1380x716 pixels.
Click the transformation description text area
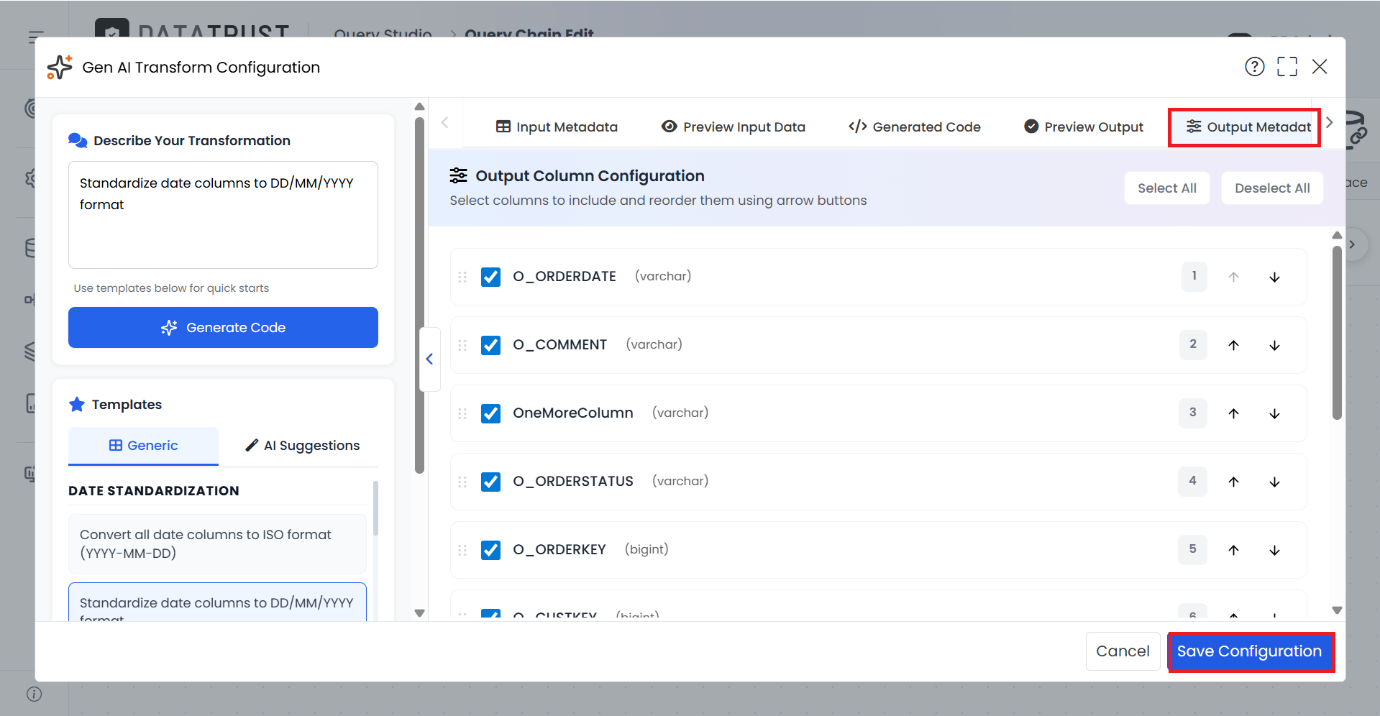coord(223,215)
